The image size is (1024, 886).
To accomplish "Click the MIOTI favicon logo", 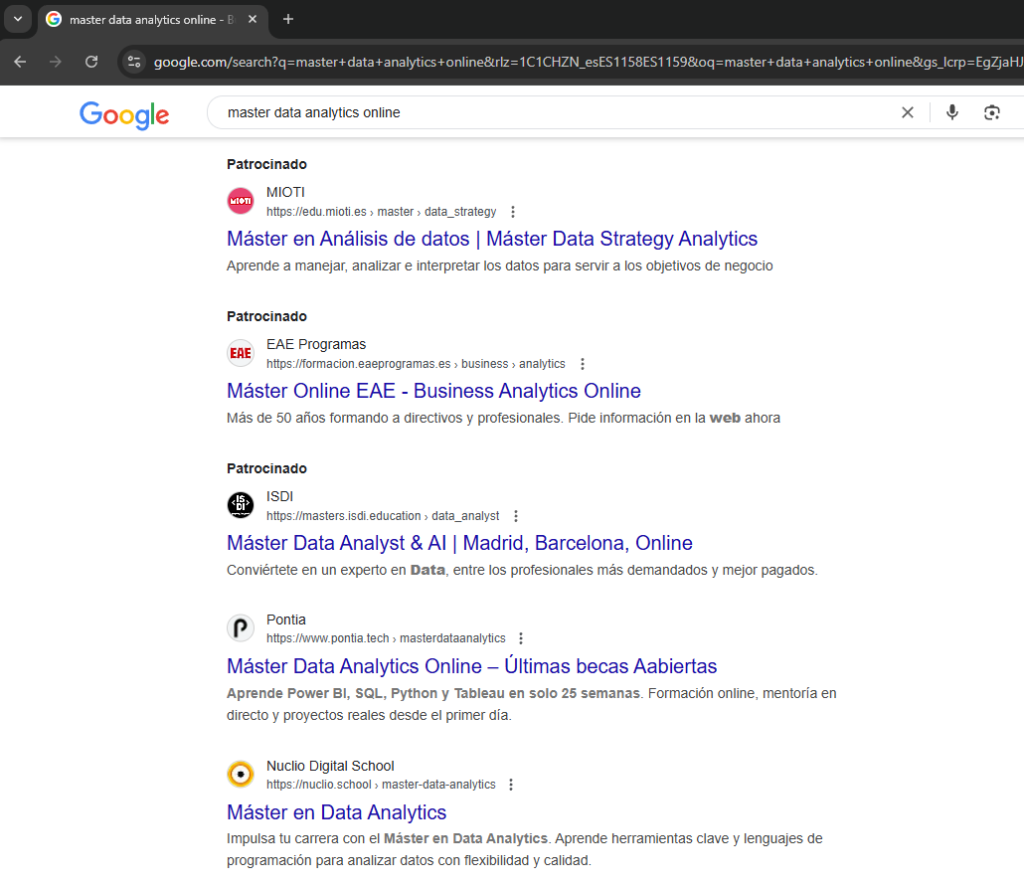I will 240,200.
